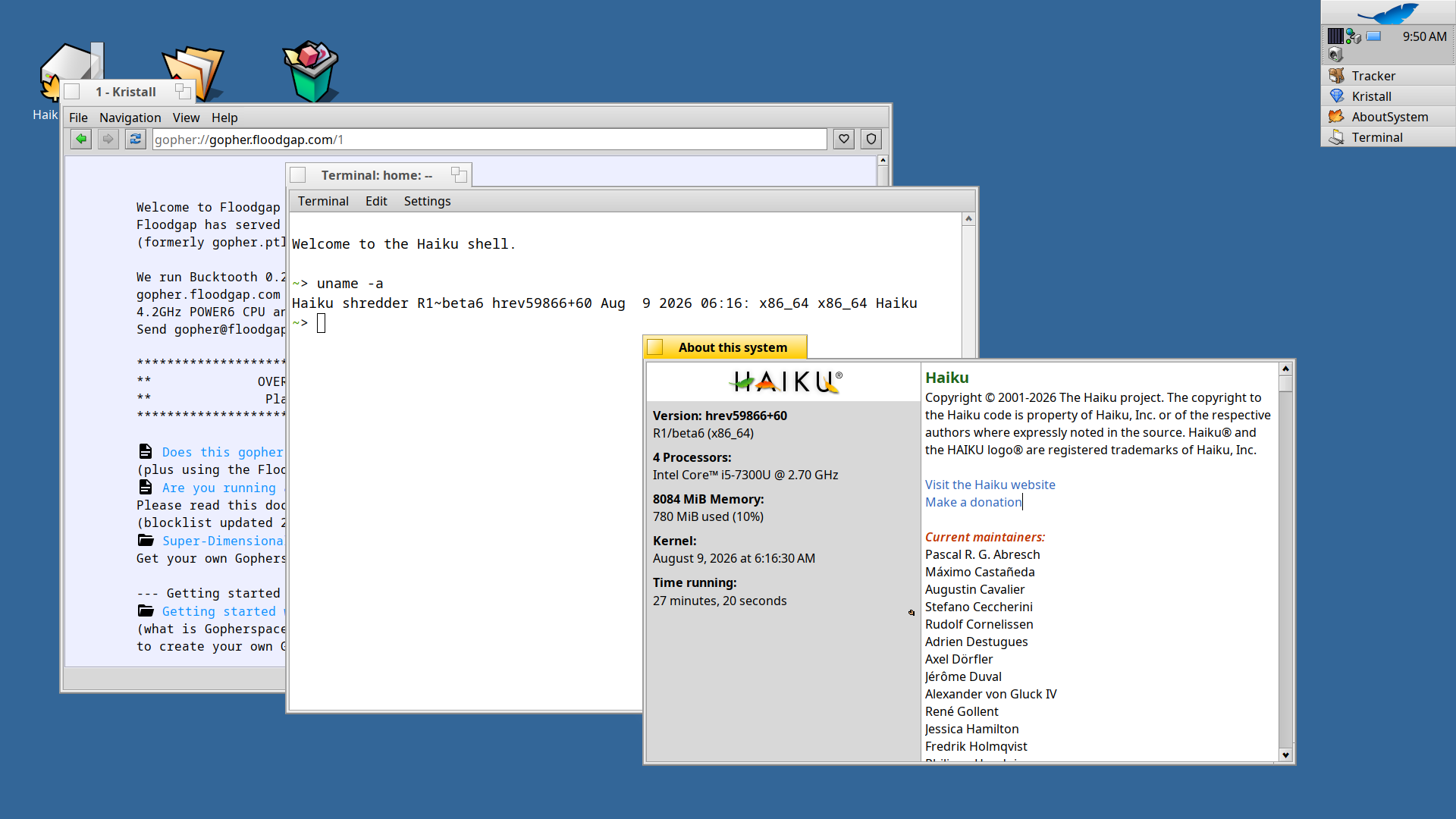Click the 'Current maintainers:' heading
The height and width of the screenshot is (819, 1456).
coord(985,537)
